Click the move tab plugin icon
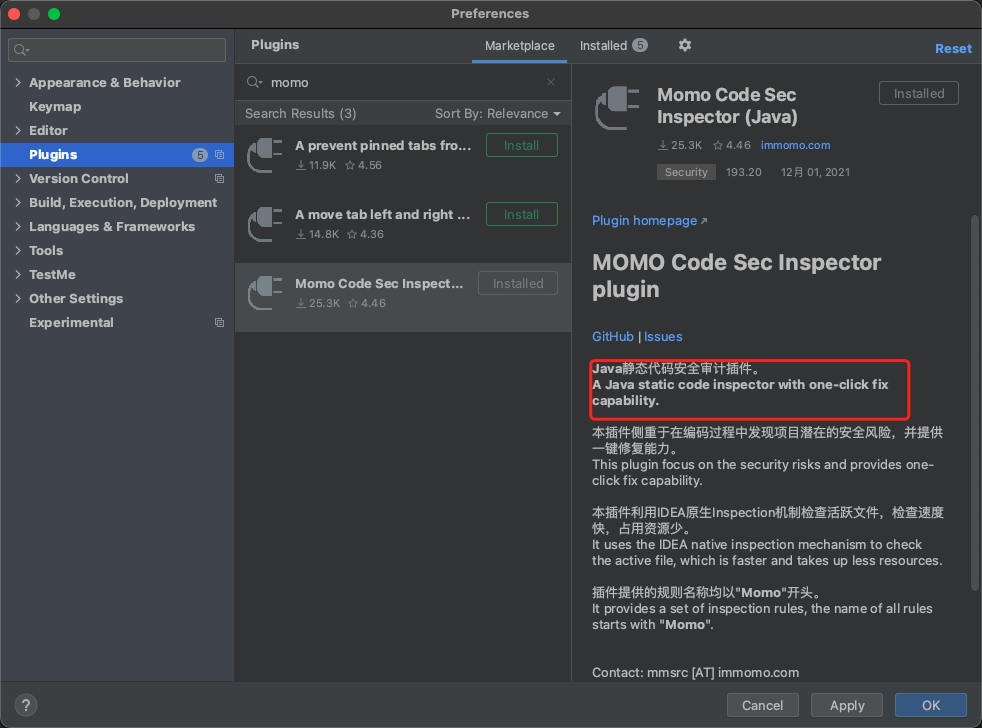The width and height of the screenshot is (982, 728). [265, 224]
